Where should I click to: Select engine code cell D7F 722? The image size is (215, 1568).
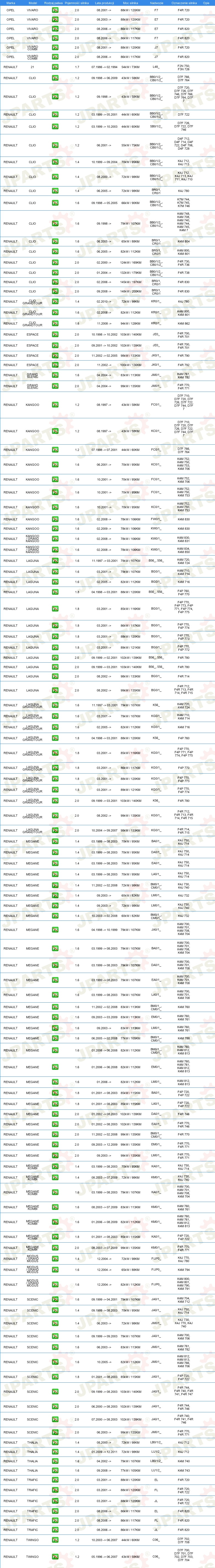[183, 115]
